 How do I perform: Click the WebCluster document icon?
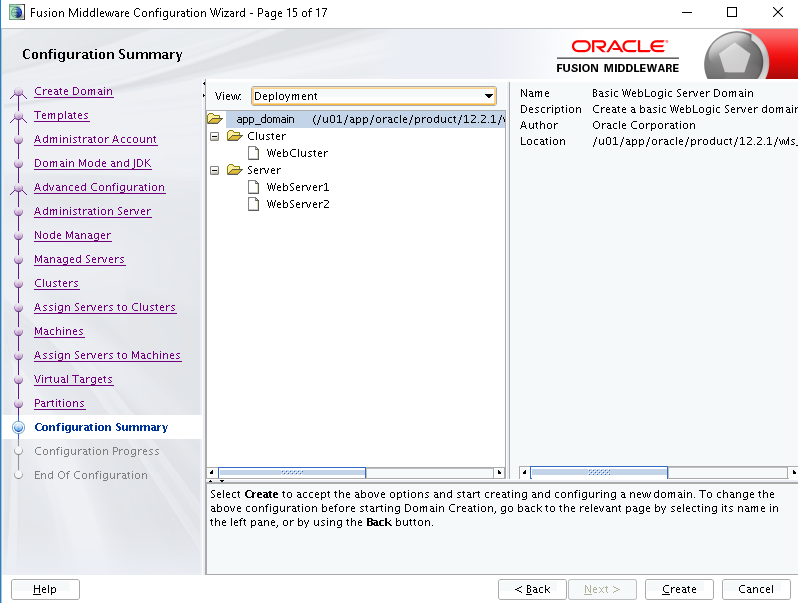253,153
